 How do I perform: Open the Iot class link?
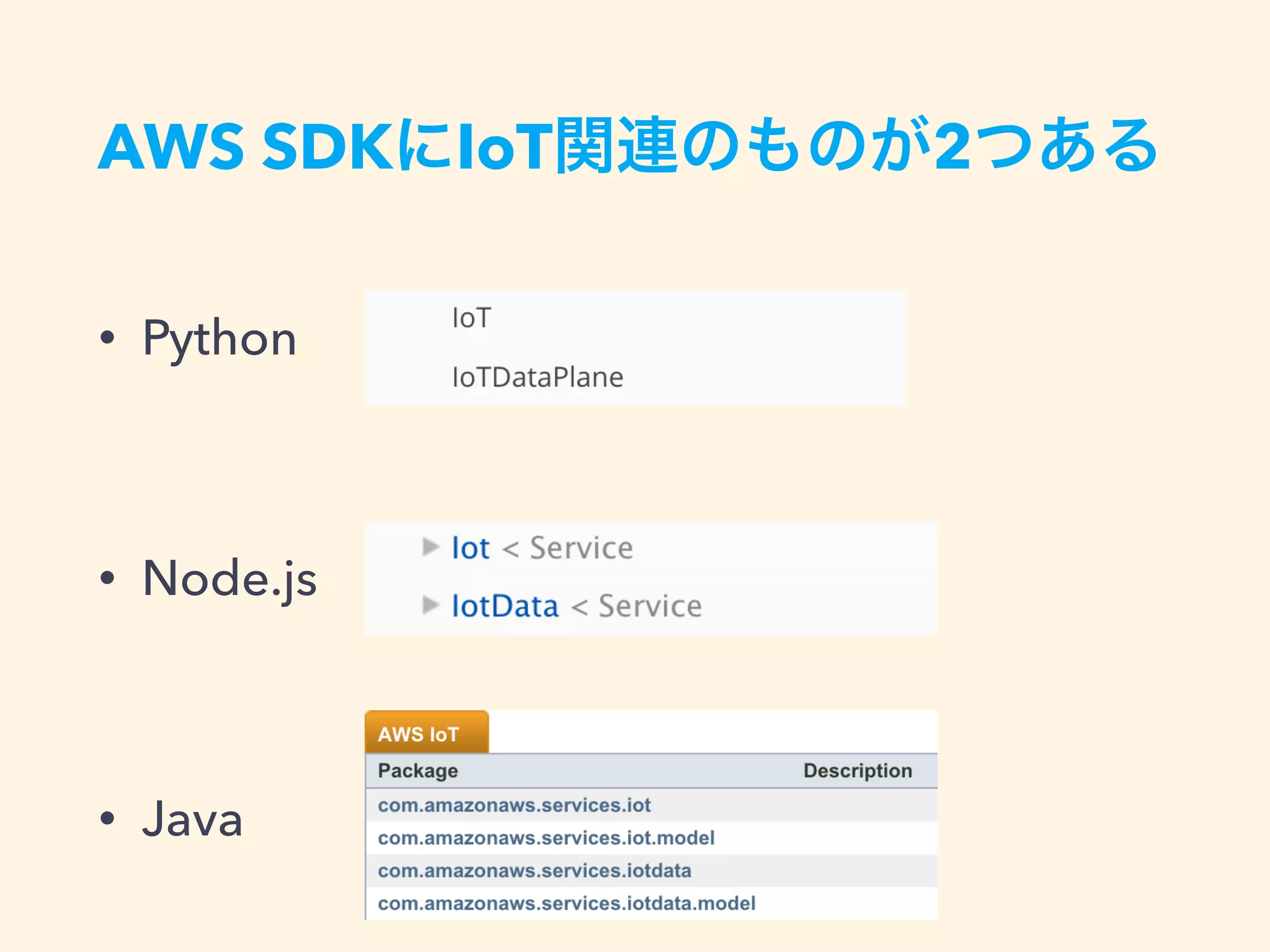(x=471, y=548)
